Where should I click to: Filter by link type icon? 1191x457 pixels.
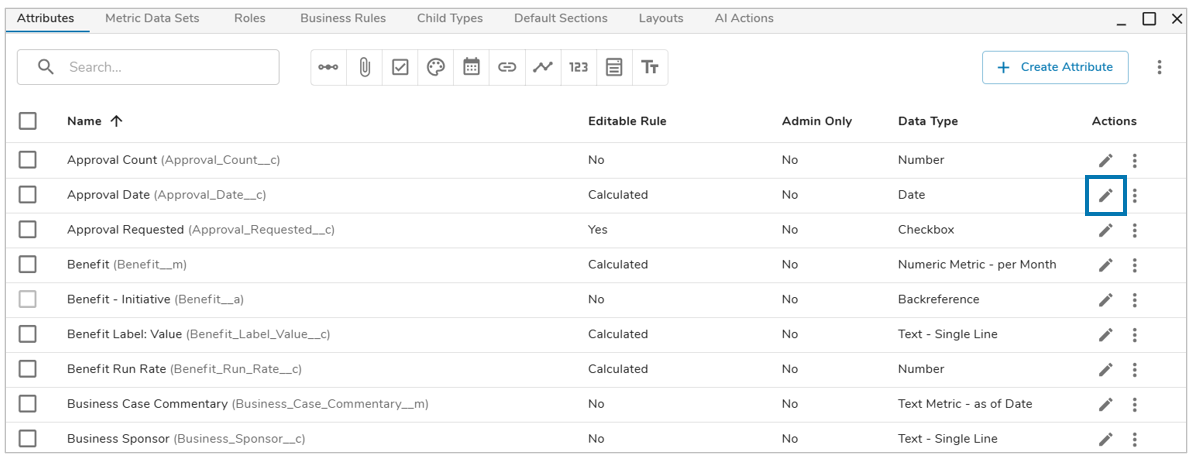(x=507, y=67)
